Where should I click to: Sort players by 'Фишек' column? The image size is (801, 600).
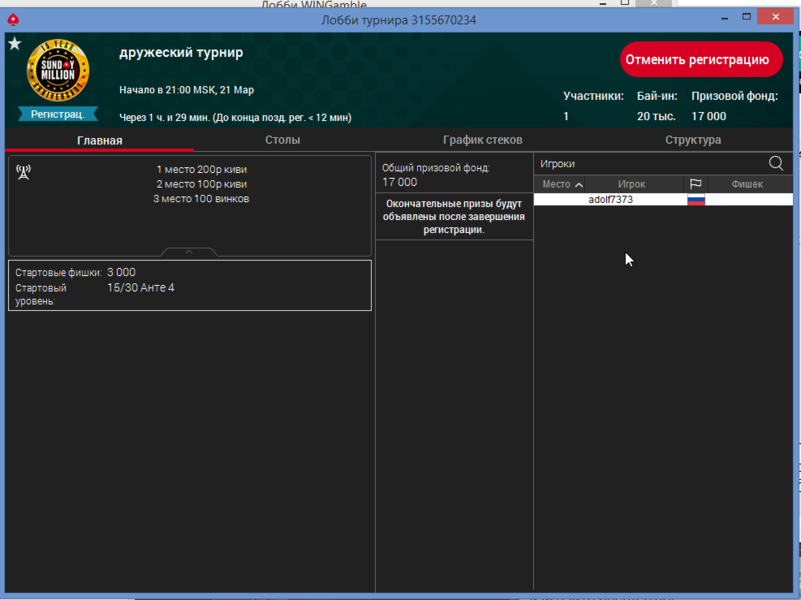pyautogui.click(x=747, y=184)
